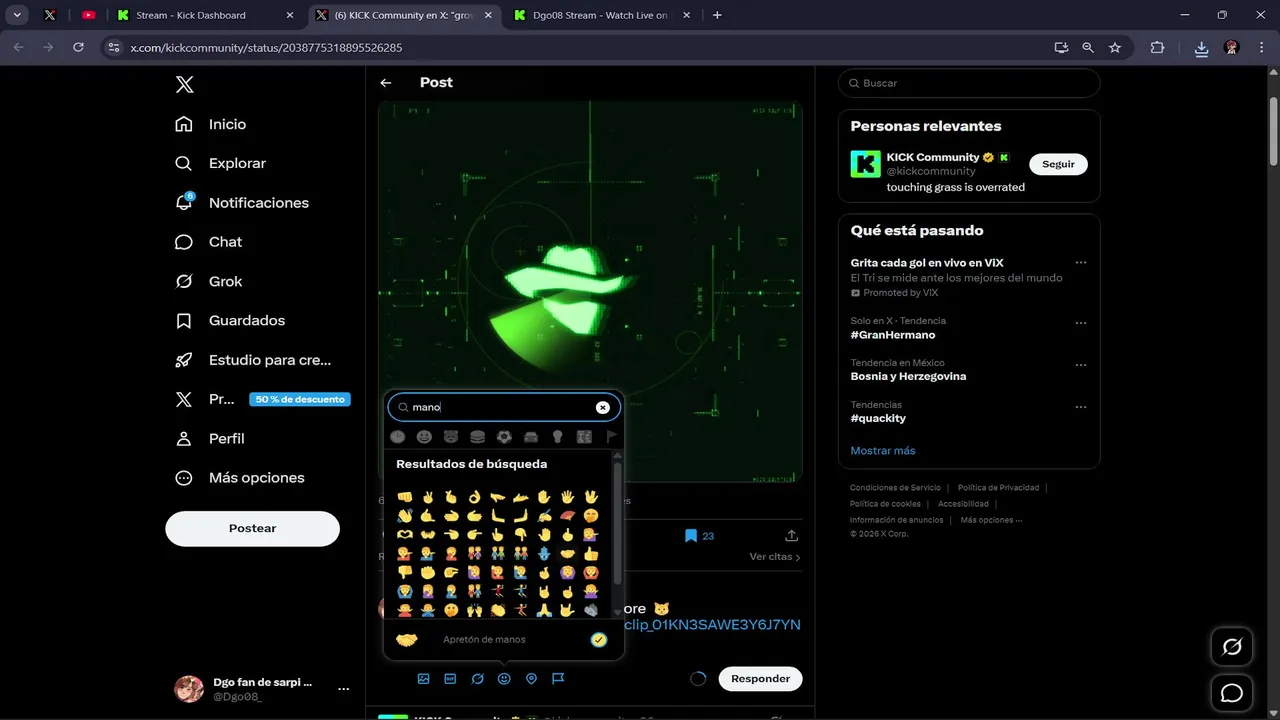Open Chat from the sidebar
Image resolution: width=1280 pixels, height=720 pixels.
[209, 242]
